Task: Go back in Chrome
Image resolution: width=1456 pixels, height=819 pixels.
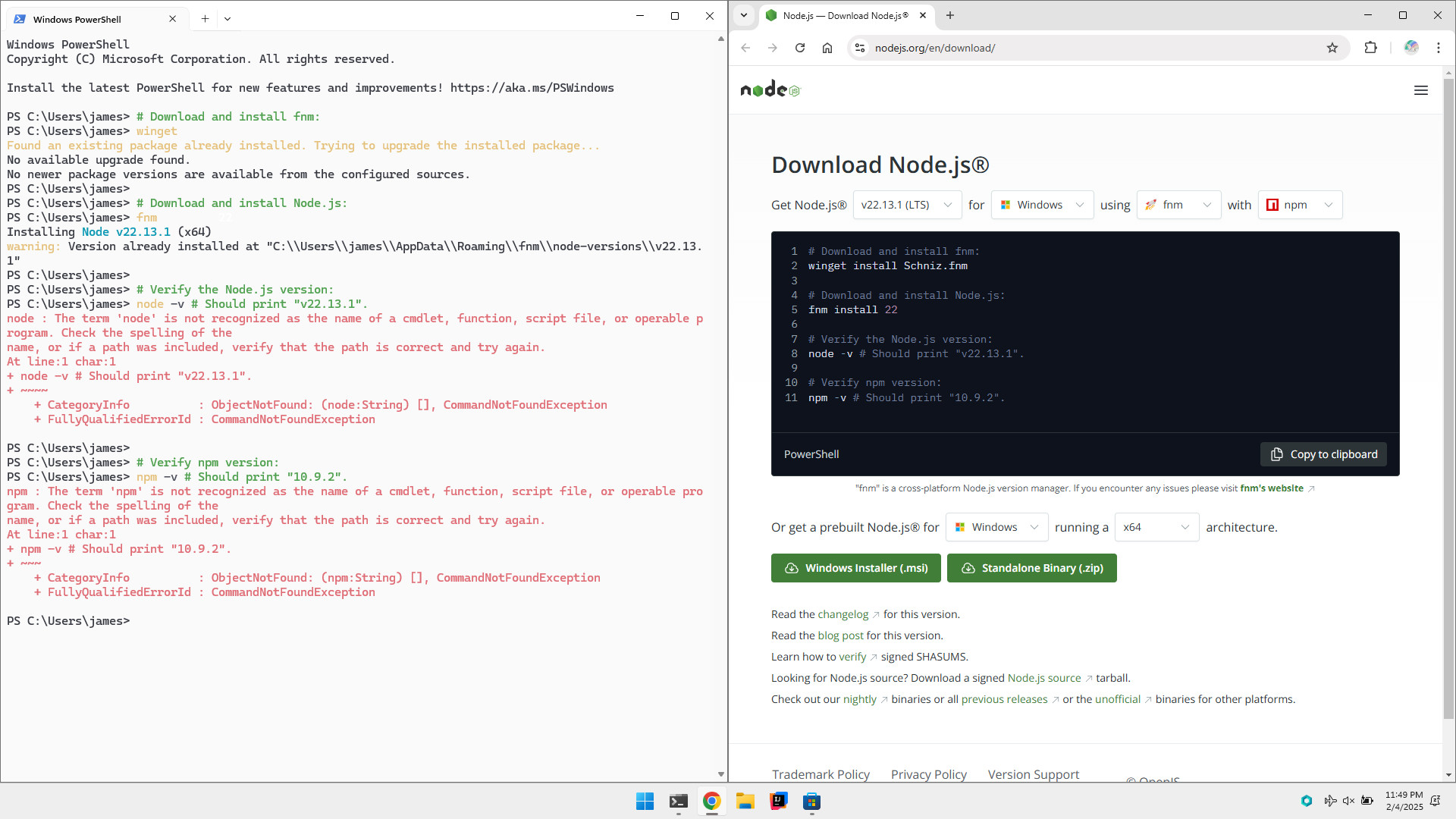Action: [745, 48]
